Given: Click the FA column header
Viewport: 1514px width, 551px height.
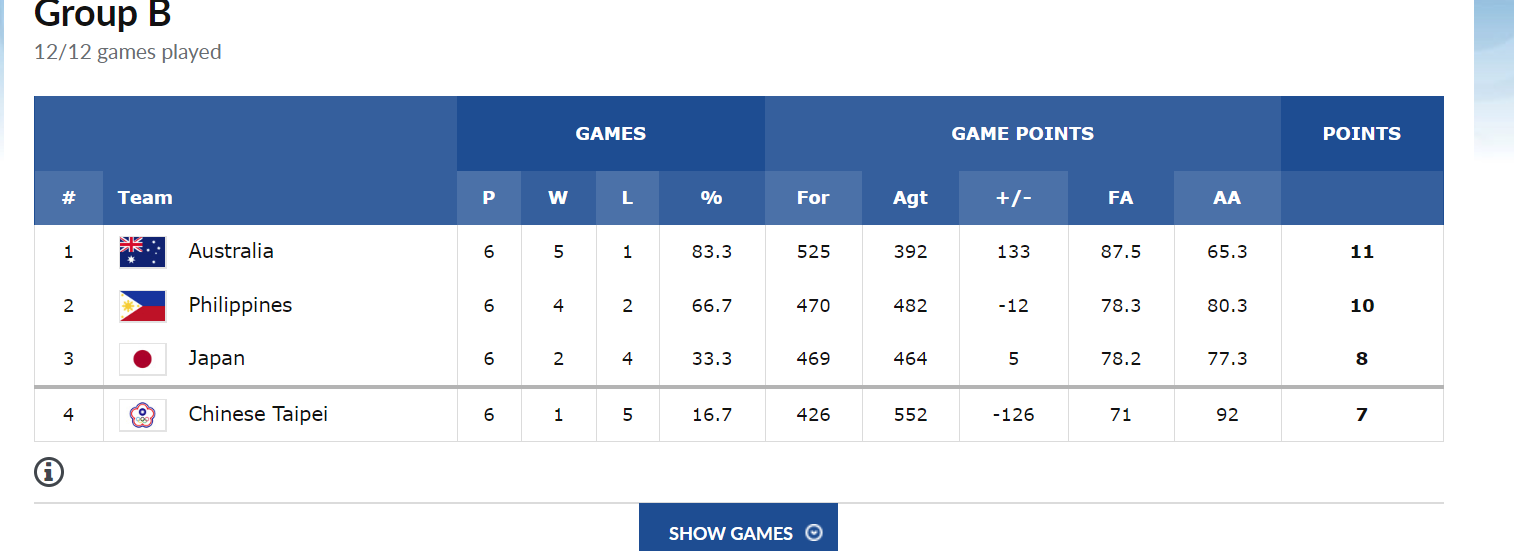Looking at the screenshot, I should [x=1120, y=198].
